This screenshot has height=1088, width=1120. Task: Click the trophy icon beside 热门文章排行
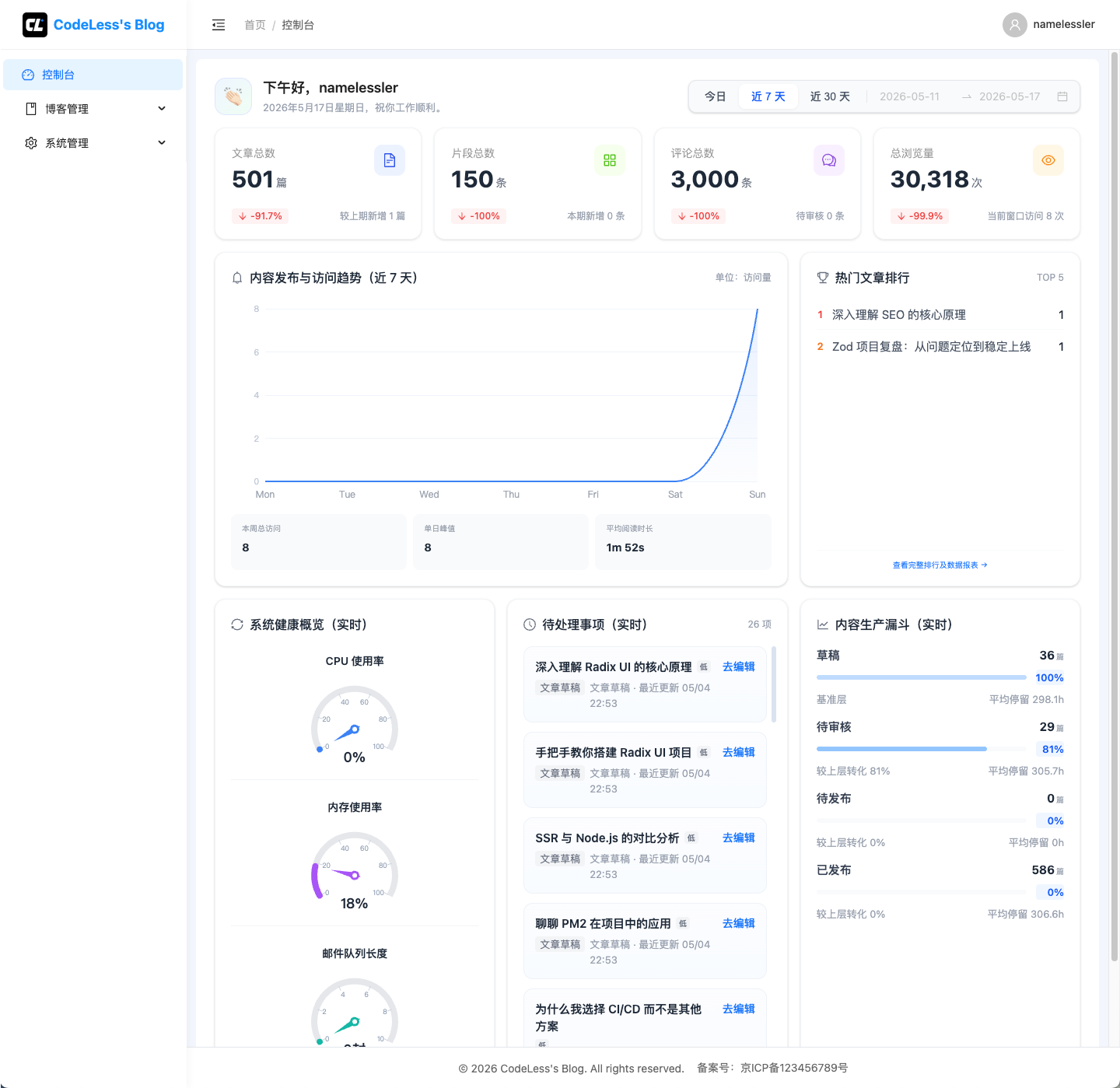click(x=823, y=278)
